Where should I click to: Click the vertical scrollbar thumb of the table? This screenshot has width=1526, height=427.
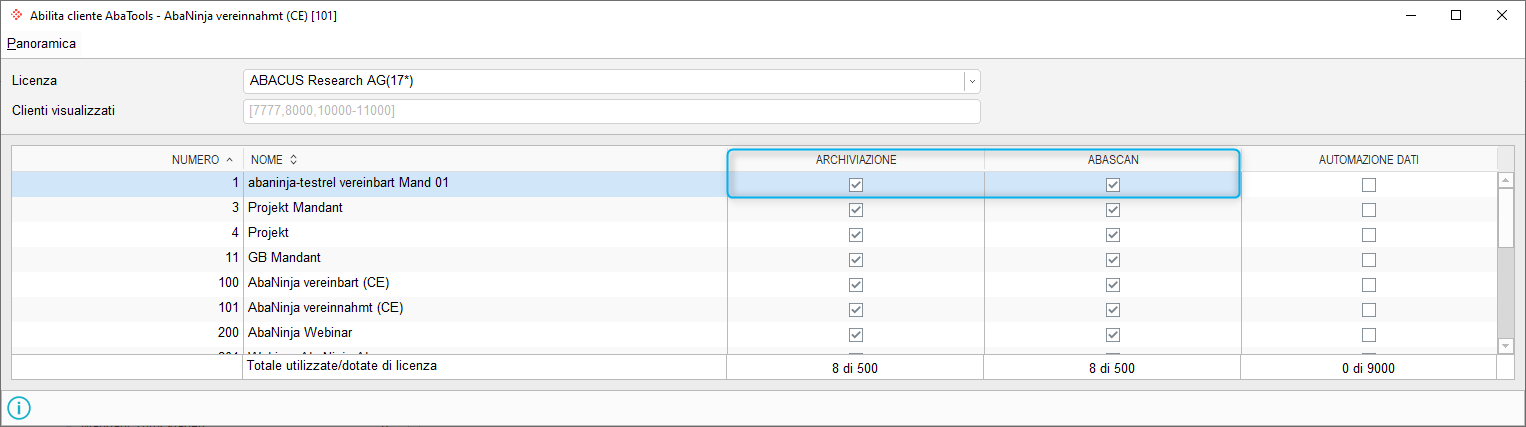pos(1505,217)
